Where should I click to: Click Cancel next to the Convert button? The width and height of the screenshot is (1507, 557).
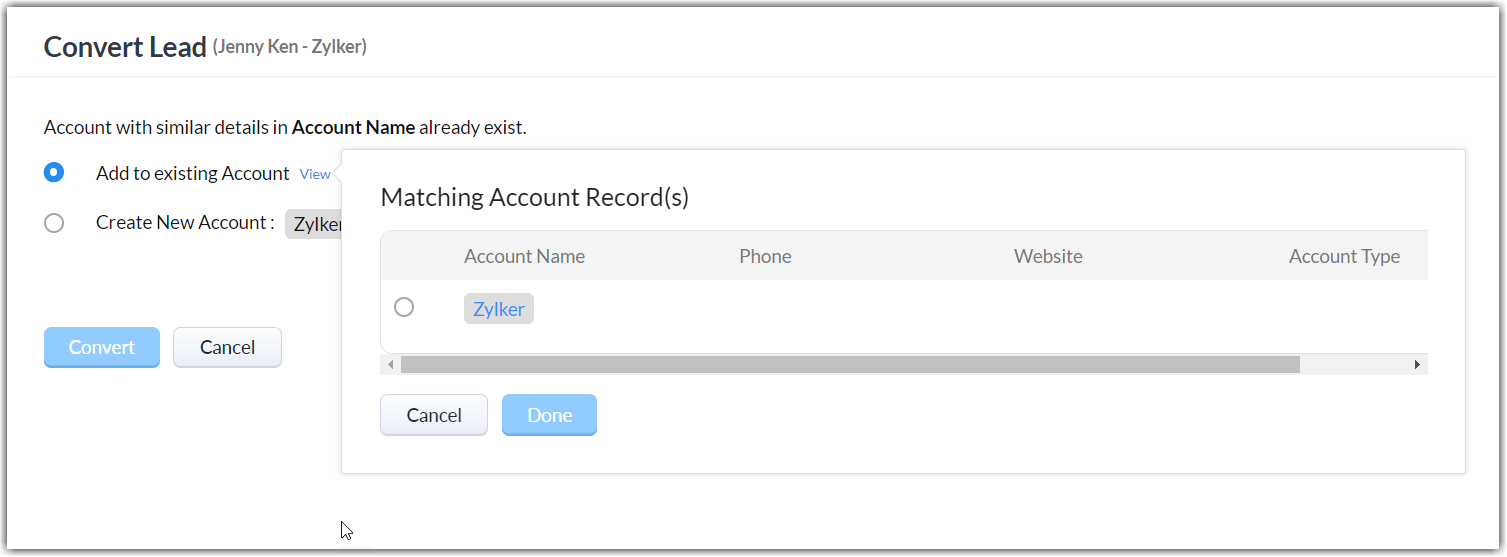(x=227, y=347)
